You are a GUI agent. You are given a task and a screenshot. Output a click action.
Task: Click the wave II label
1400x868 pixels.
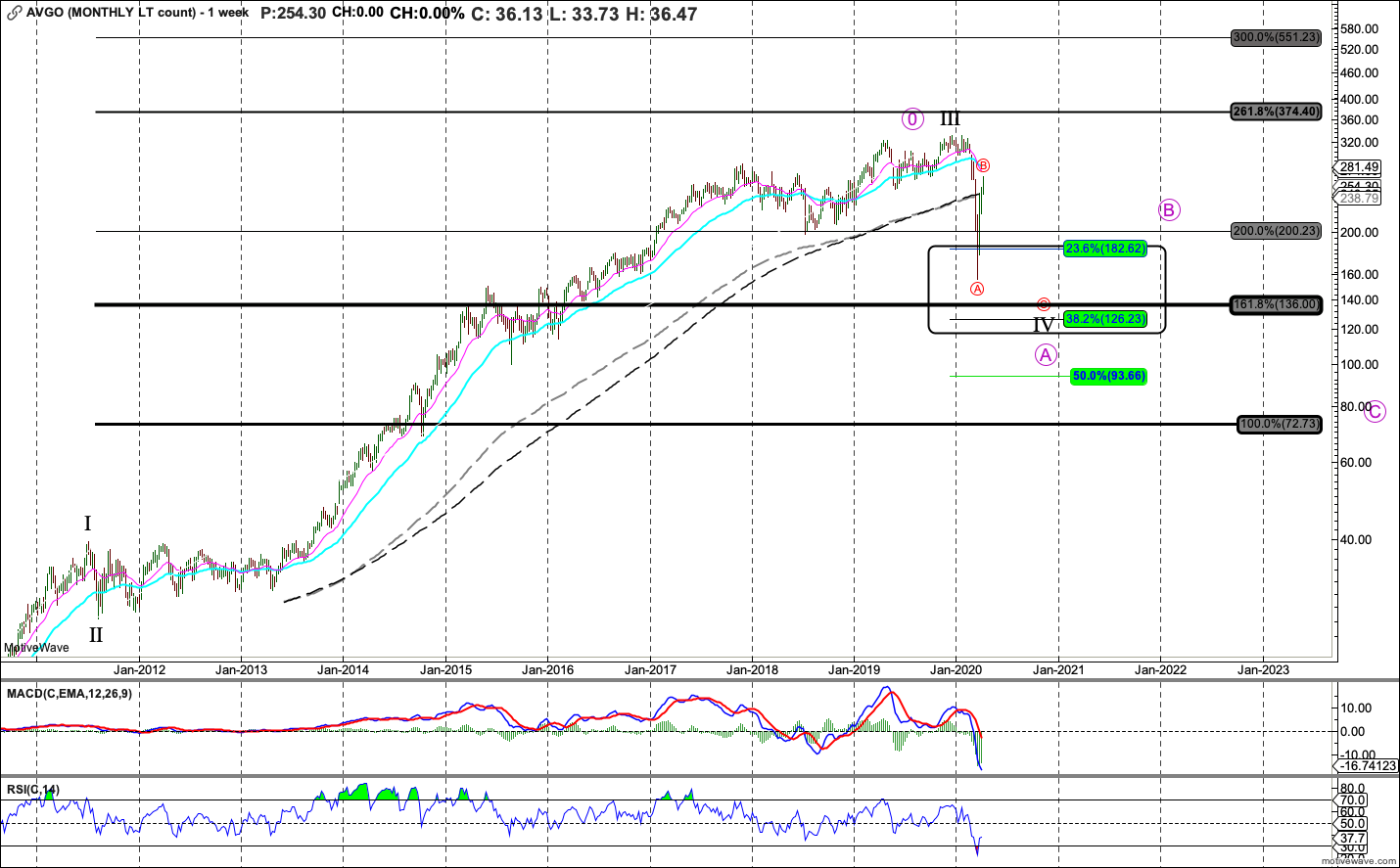(96, 635)
